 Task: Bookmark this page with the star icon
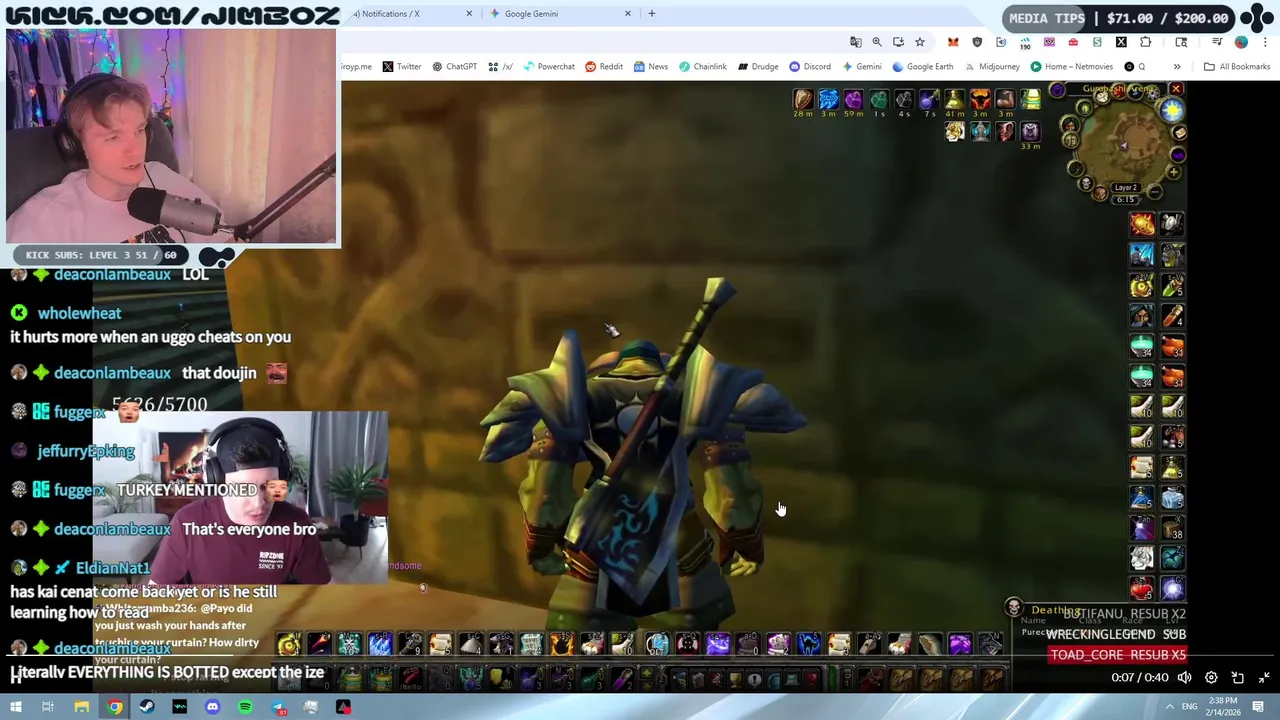pyautogui.click(x=920, y=42)
